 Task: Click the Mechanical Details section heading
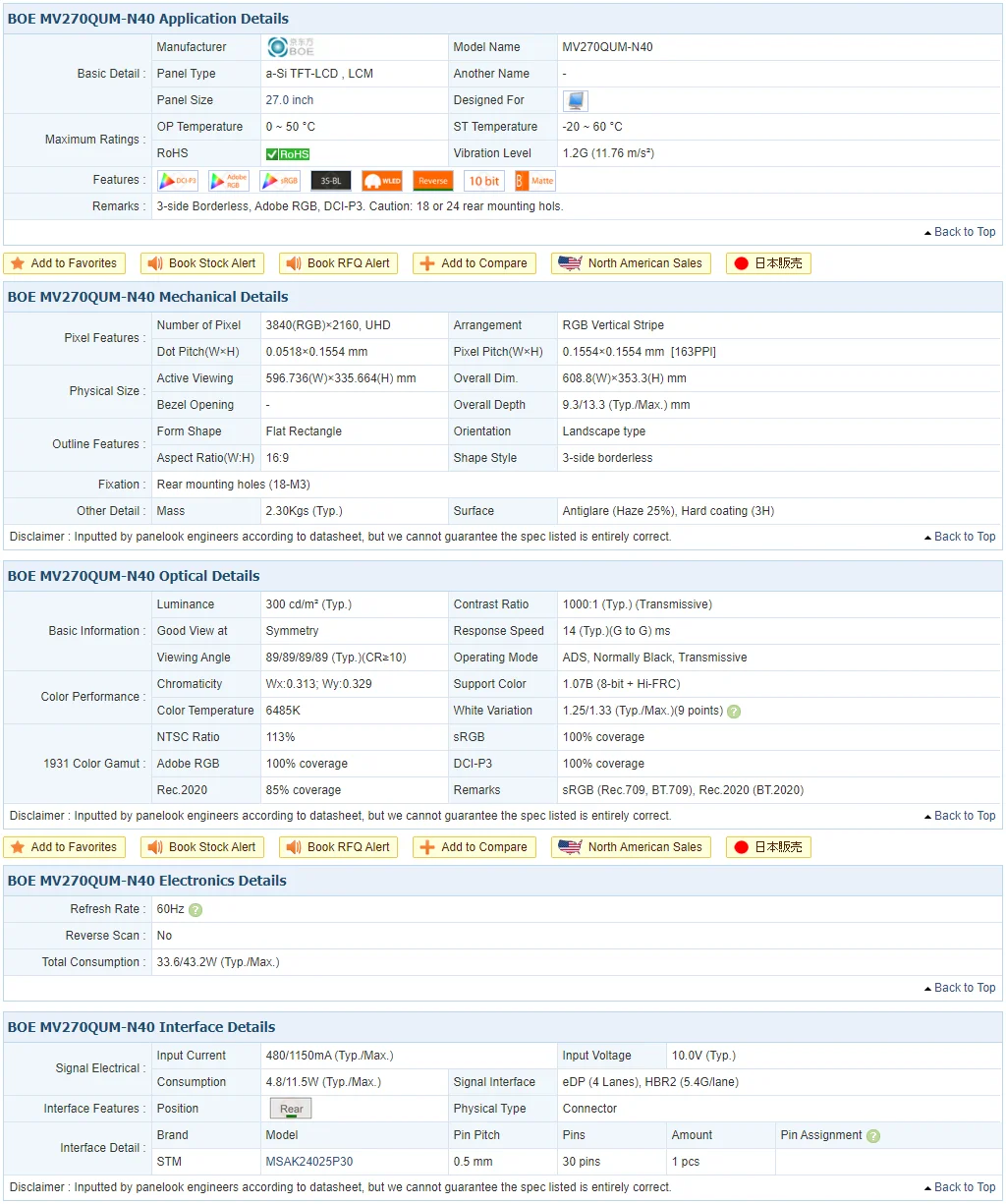coord(148,297)
